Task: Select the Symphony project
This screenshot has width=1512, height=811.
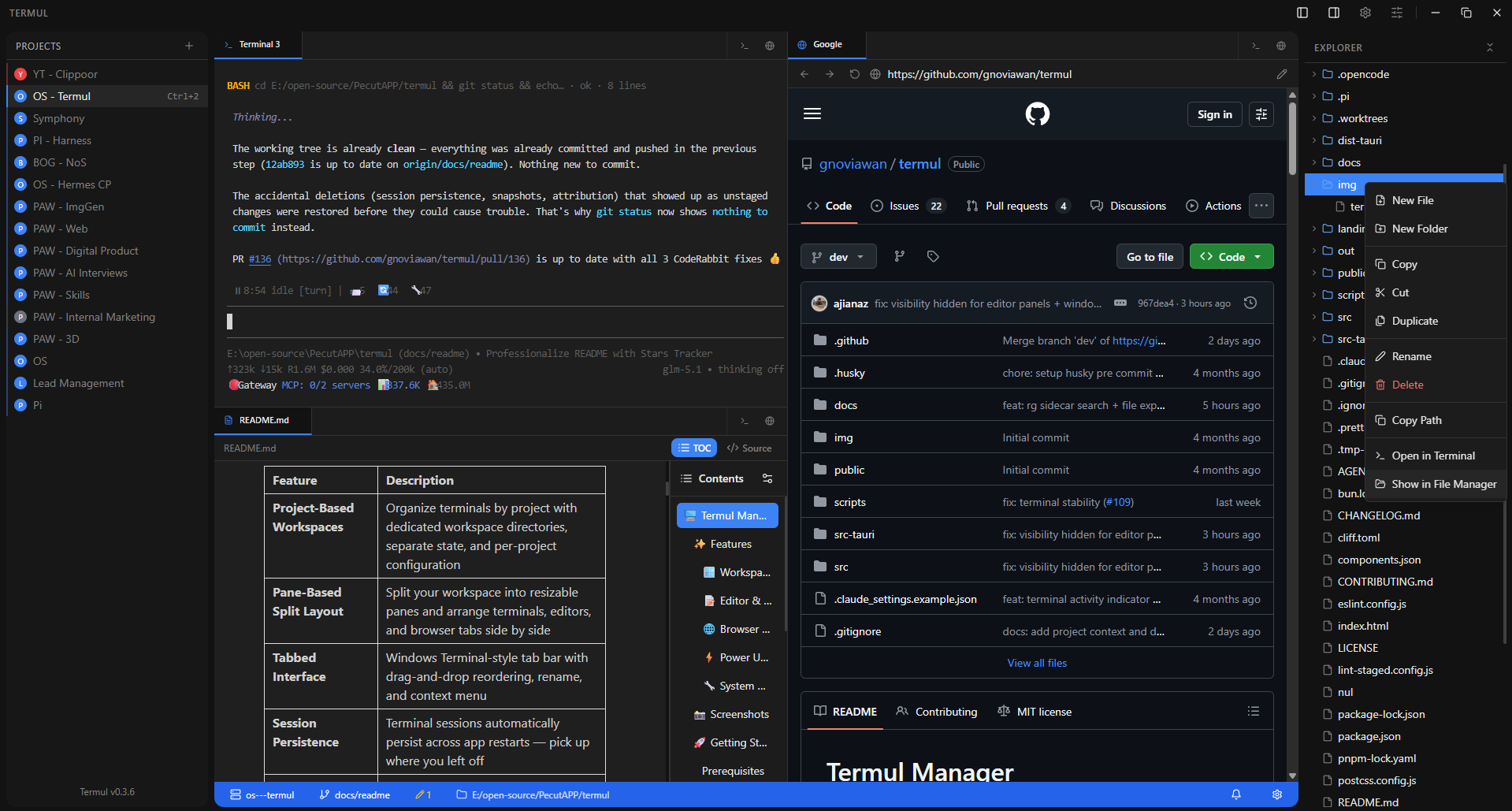Action: 107,118
